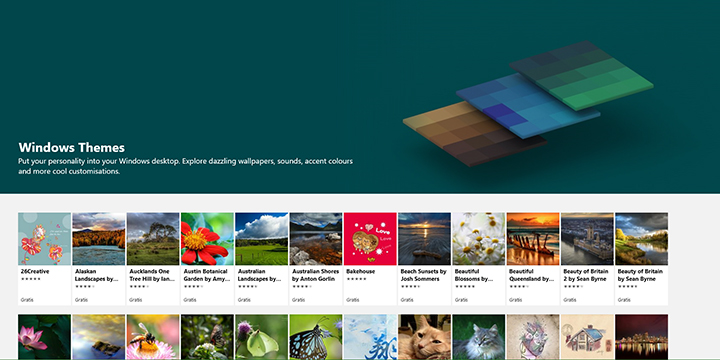Viewport: 720px width, 360px height.
Task: Click star rating under Beauty of Britain 2
Action: coord(573,286)
